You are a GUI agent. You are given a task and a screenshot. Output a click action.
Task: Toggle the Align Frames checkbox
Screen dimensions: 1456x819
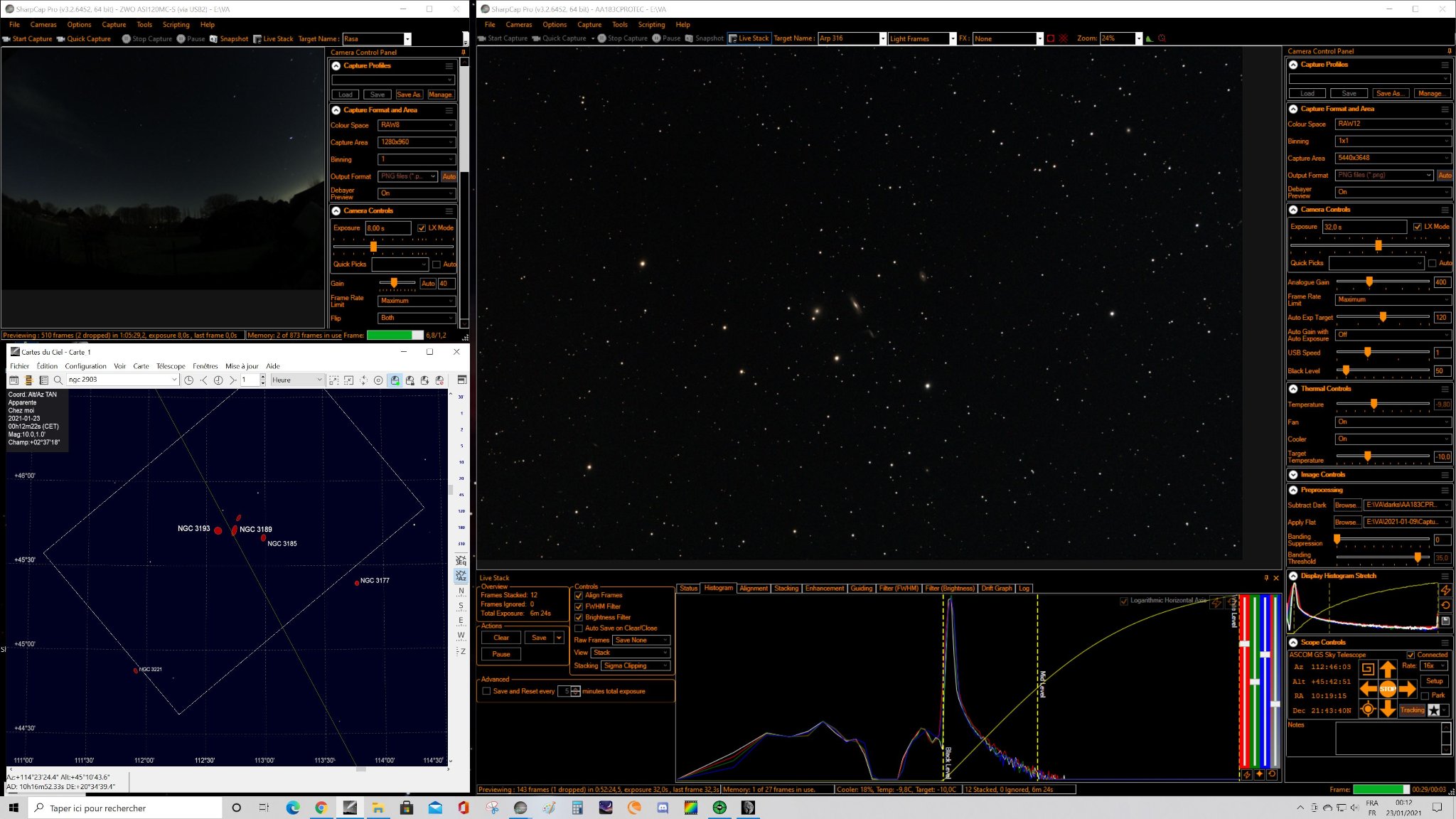point(579,596)
